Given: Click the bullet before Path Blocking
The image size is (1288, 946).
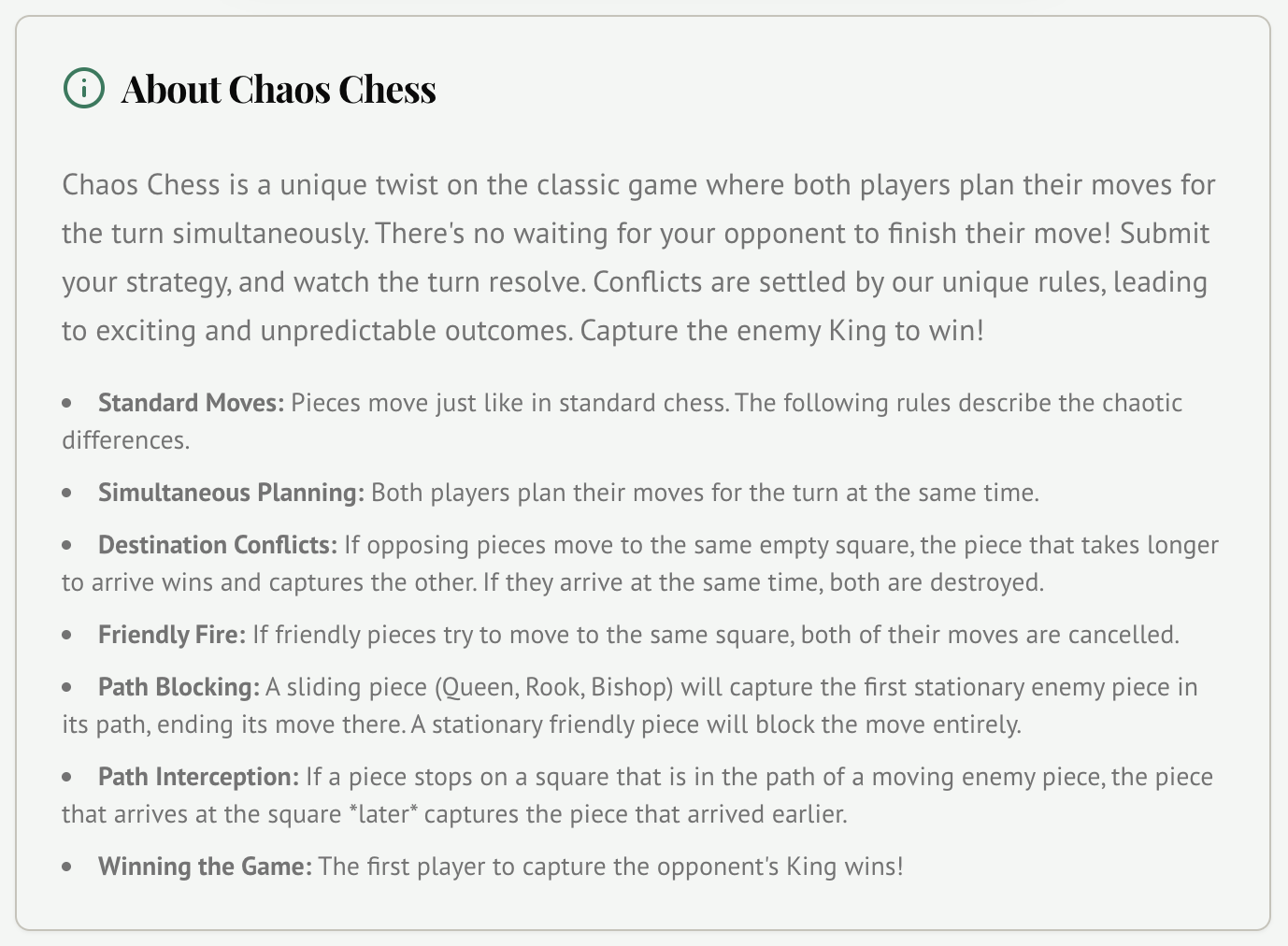Looking at the screenshot, I should click(67, 688).
